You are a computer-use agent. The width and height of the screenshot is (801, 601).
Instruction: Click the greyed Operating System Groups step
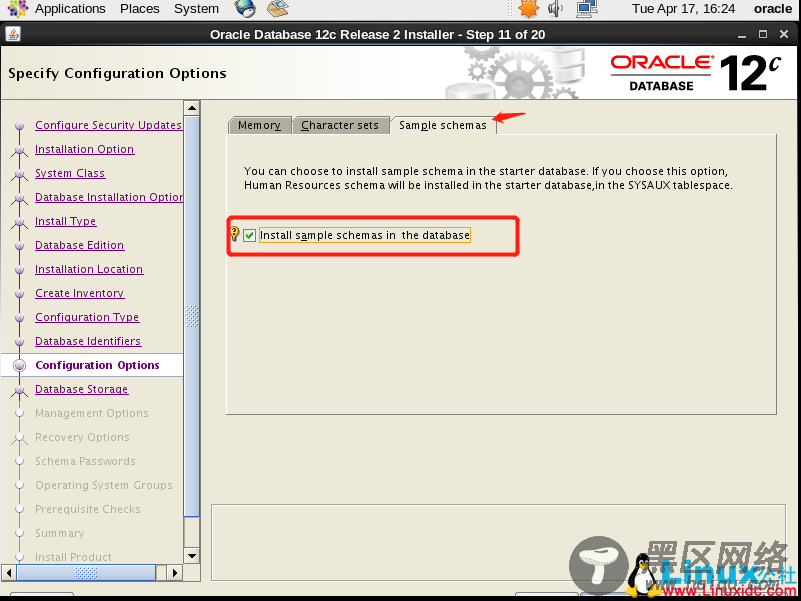[x=104, y=486]
